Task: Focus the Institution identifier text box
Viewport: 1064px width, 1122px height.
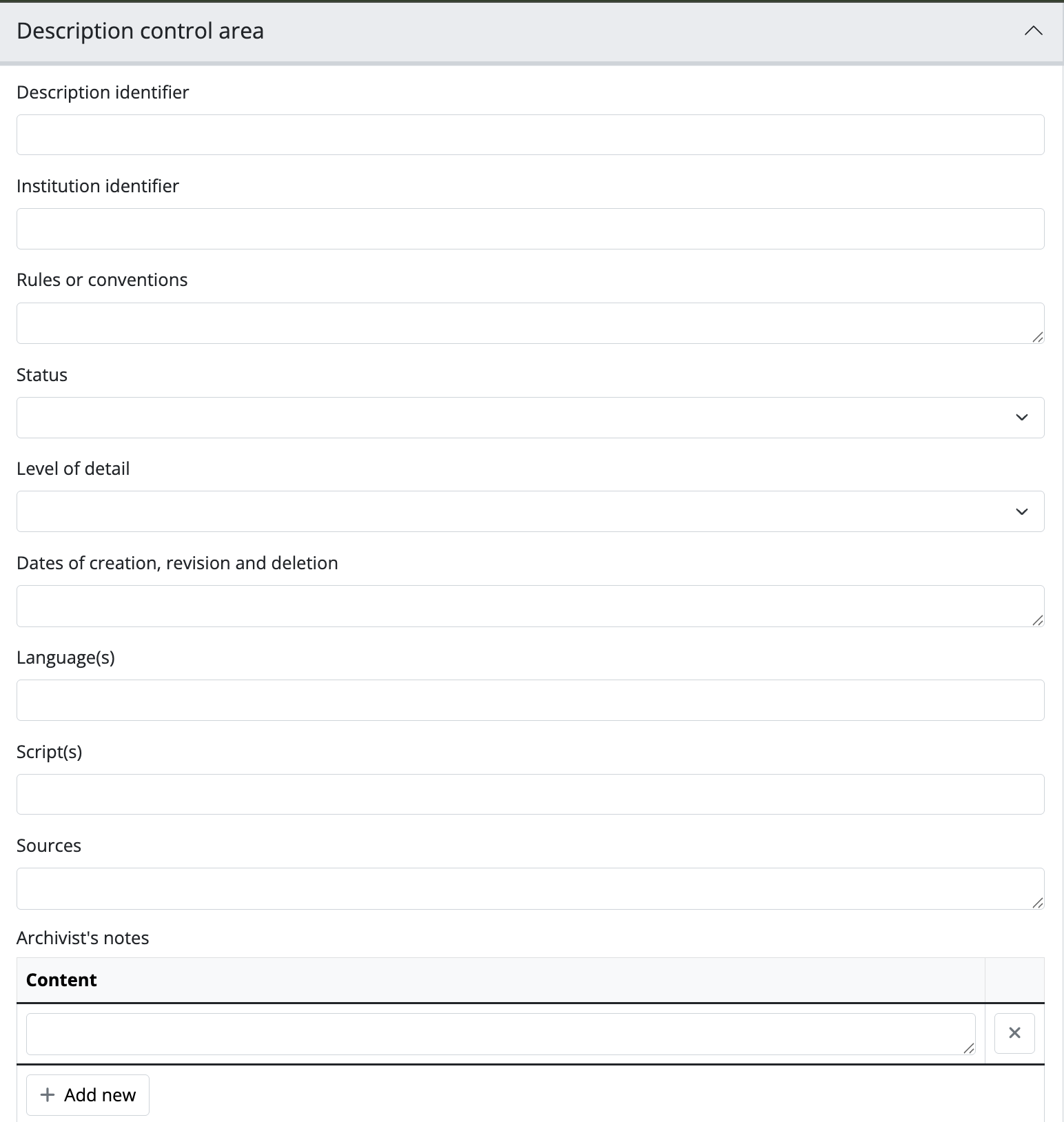Action: tap(530, 229)
